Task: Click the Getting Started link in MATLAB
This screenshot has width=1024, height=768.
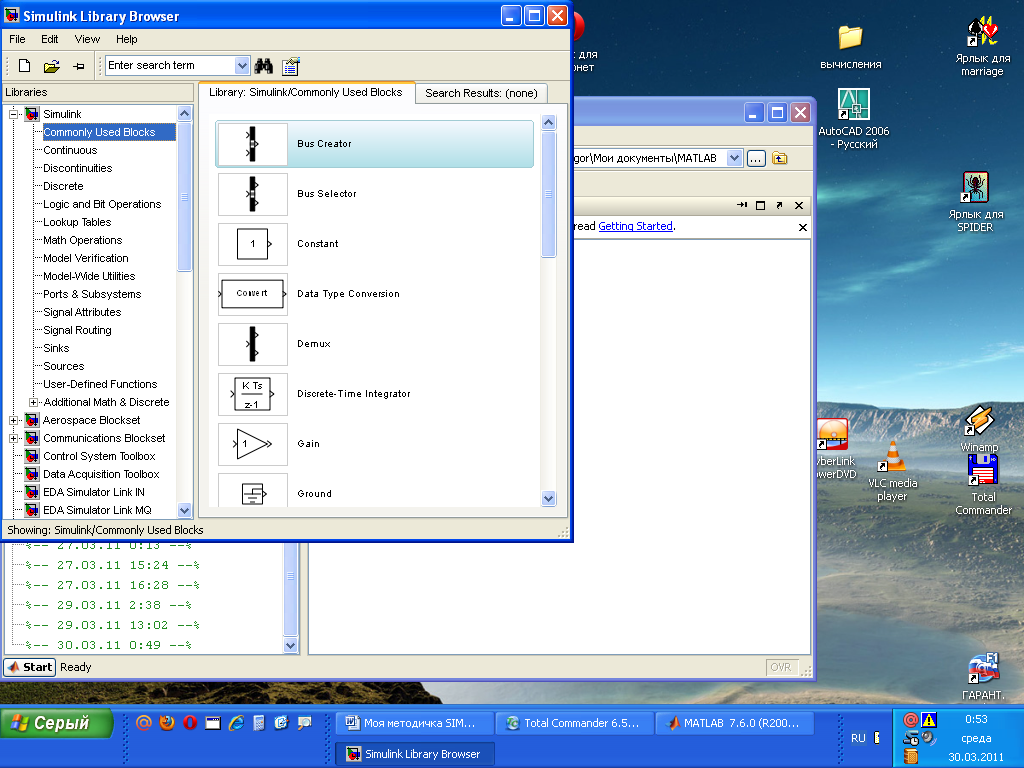Action: point(635,226)
